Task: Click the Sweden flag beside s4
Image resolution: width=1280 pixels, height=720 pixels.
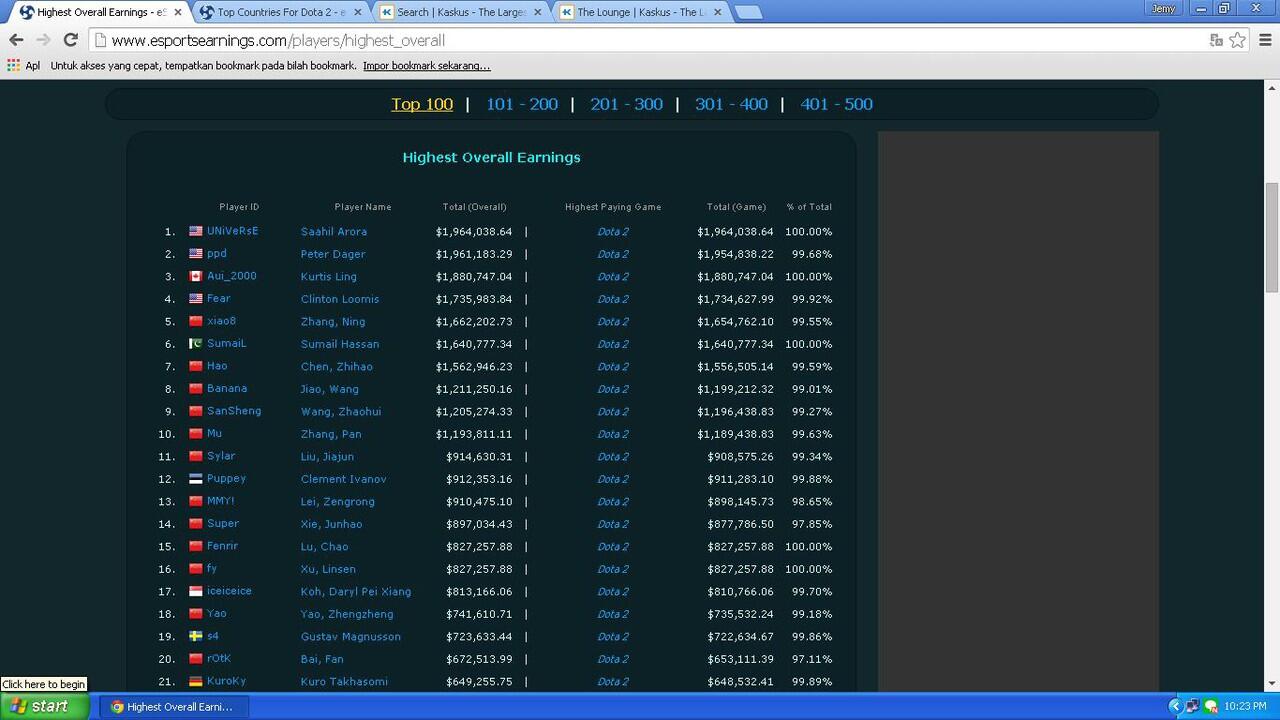Action: (x=196, y=636)
